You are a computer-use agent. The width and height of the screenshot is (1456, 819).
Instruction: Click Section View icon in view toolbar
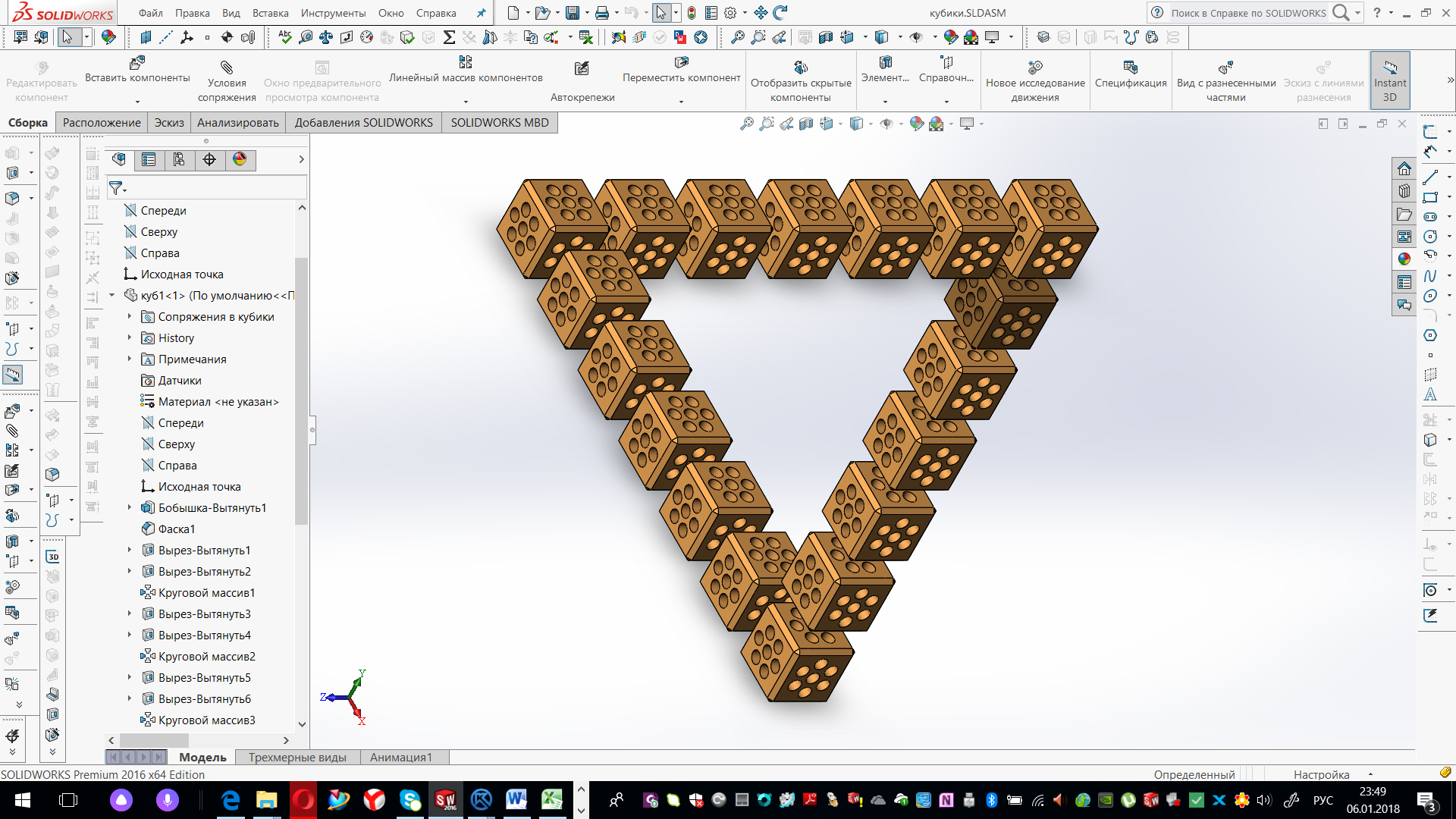tap(806, 124)
